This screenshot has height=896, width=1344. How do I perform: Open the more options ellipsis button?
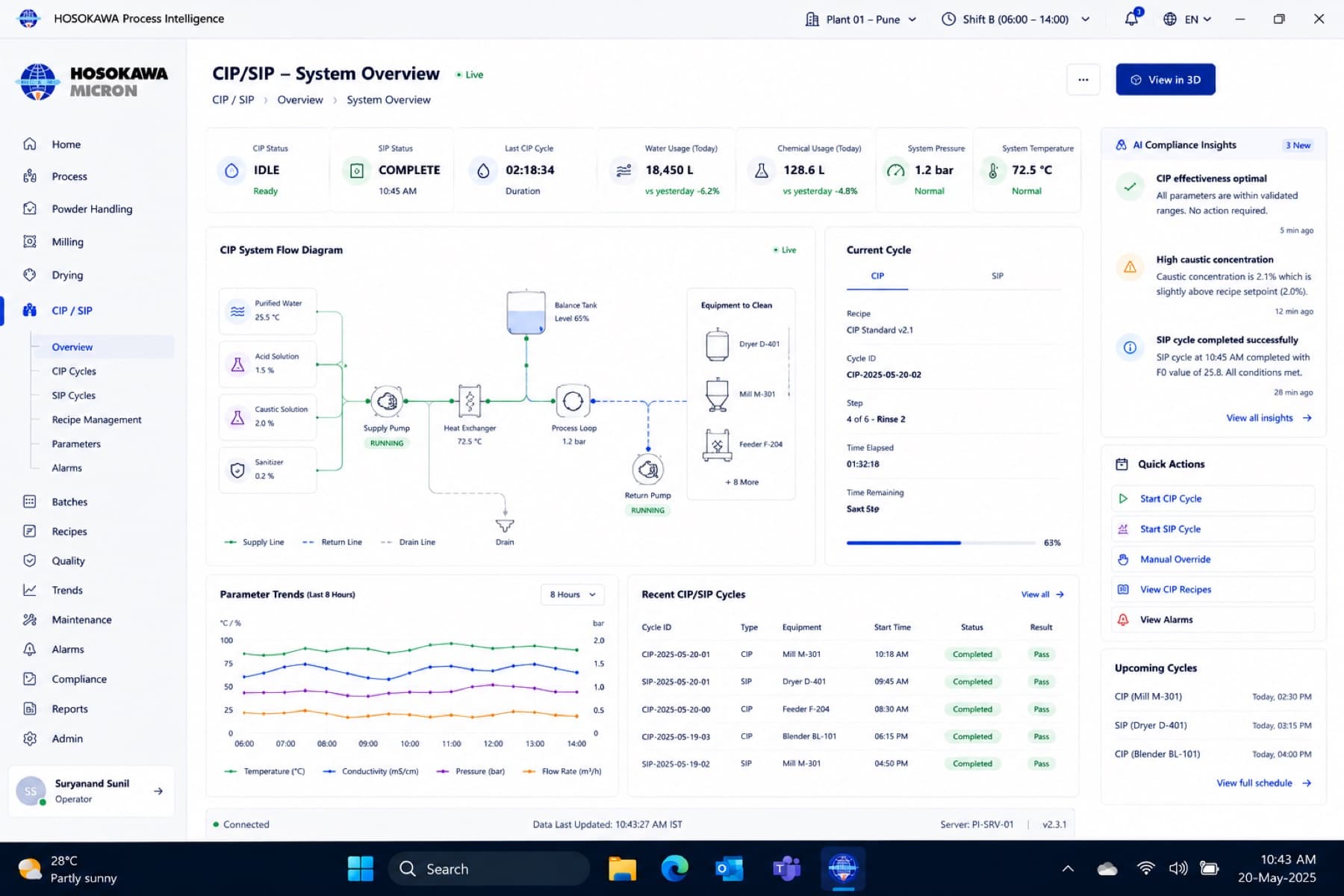(x=1083, y=79)
